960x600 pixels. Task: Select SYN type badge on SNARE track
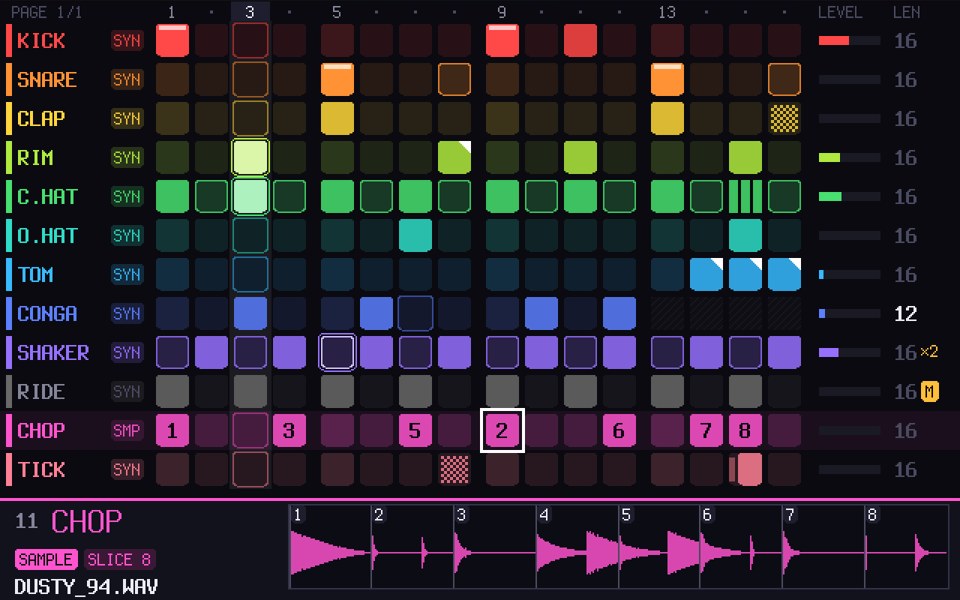tap(127, 80)
